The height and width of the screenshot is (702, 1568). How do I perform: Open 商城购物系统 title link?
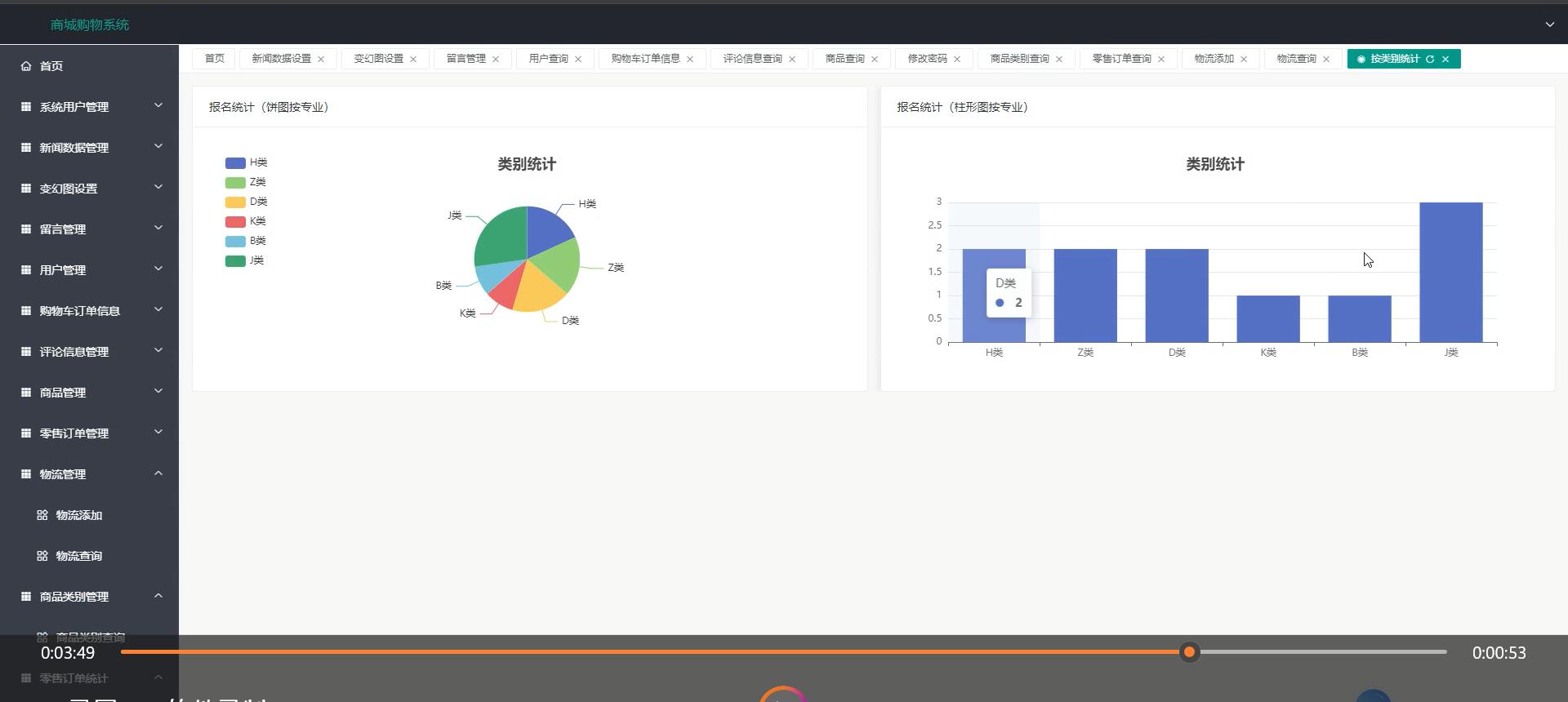click(x=90, y=24)
